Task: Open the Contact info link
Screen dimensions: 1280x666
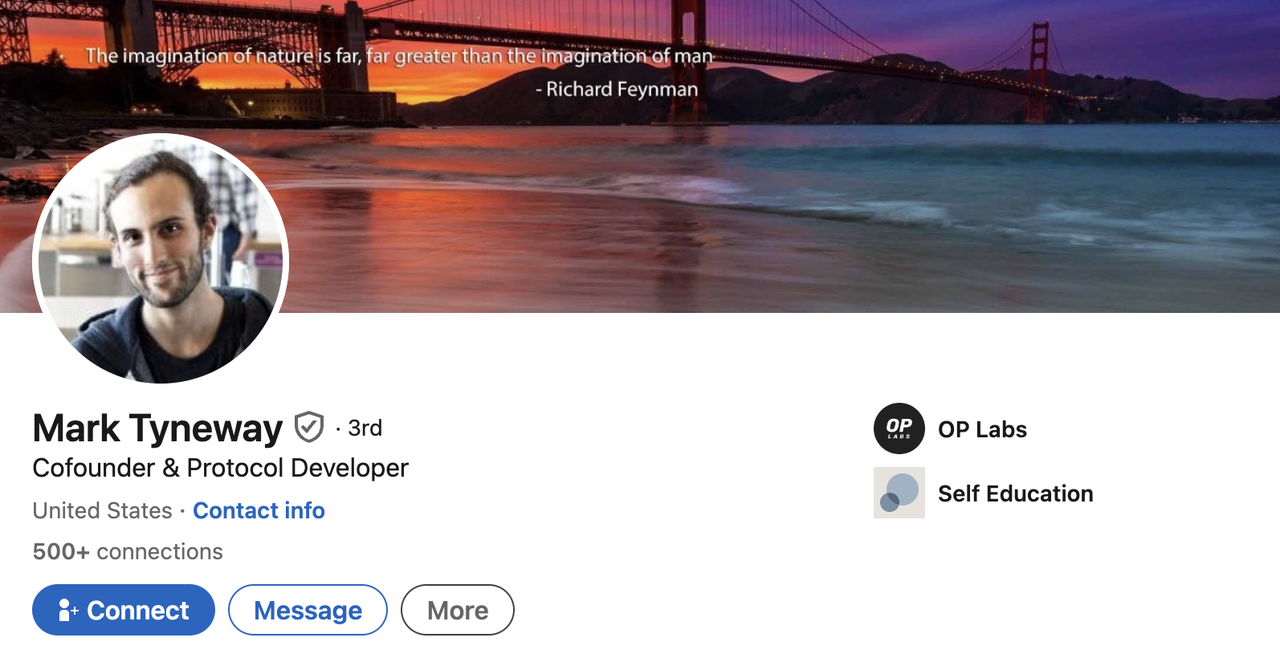Action: point(258,510)
